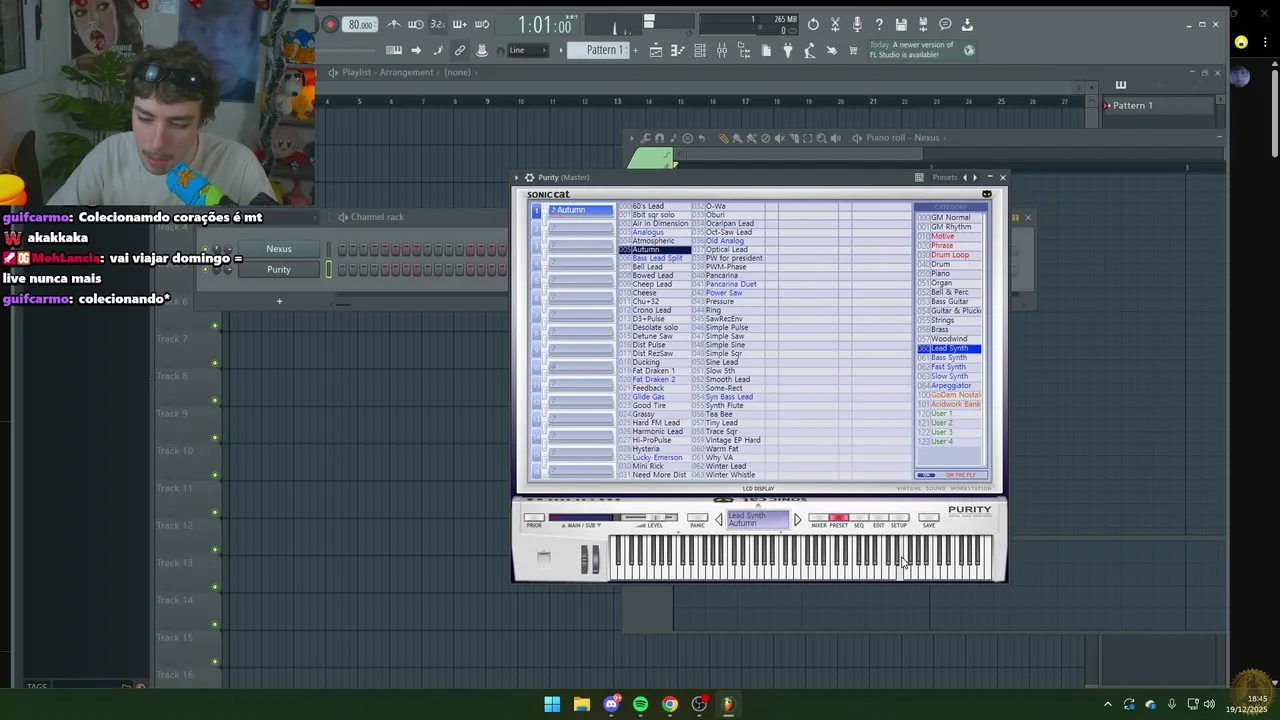Toggle the link multilink icon
1280x720 pixels.
click(x=459, y=50)
